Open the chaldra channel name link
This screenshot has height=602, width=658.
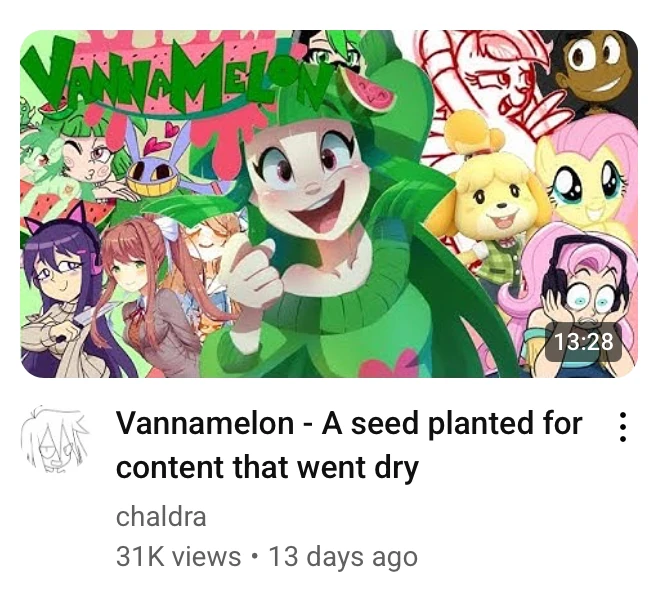point(161,516)
